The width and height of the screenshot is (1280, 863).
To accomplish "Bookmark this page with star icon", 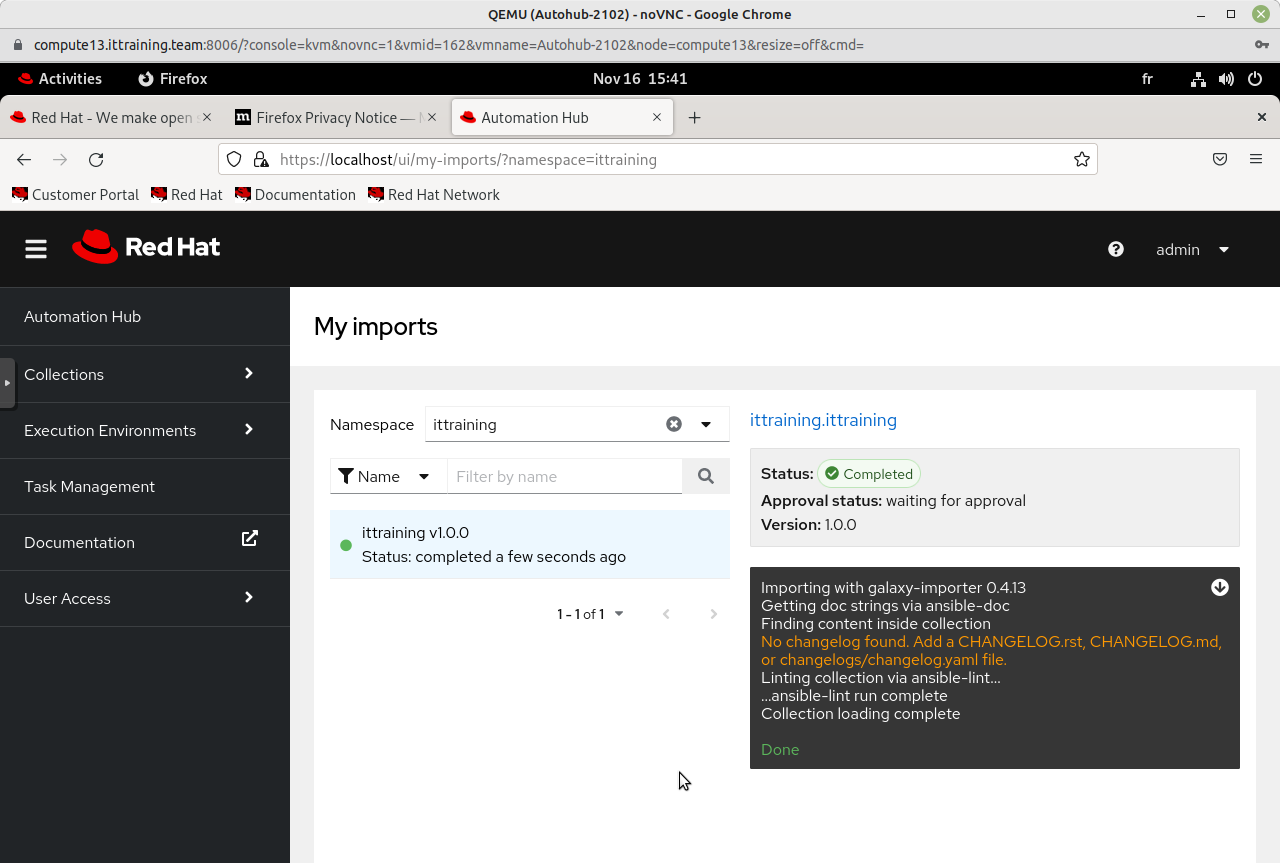I will [x=1081, y=159].
